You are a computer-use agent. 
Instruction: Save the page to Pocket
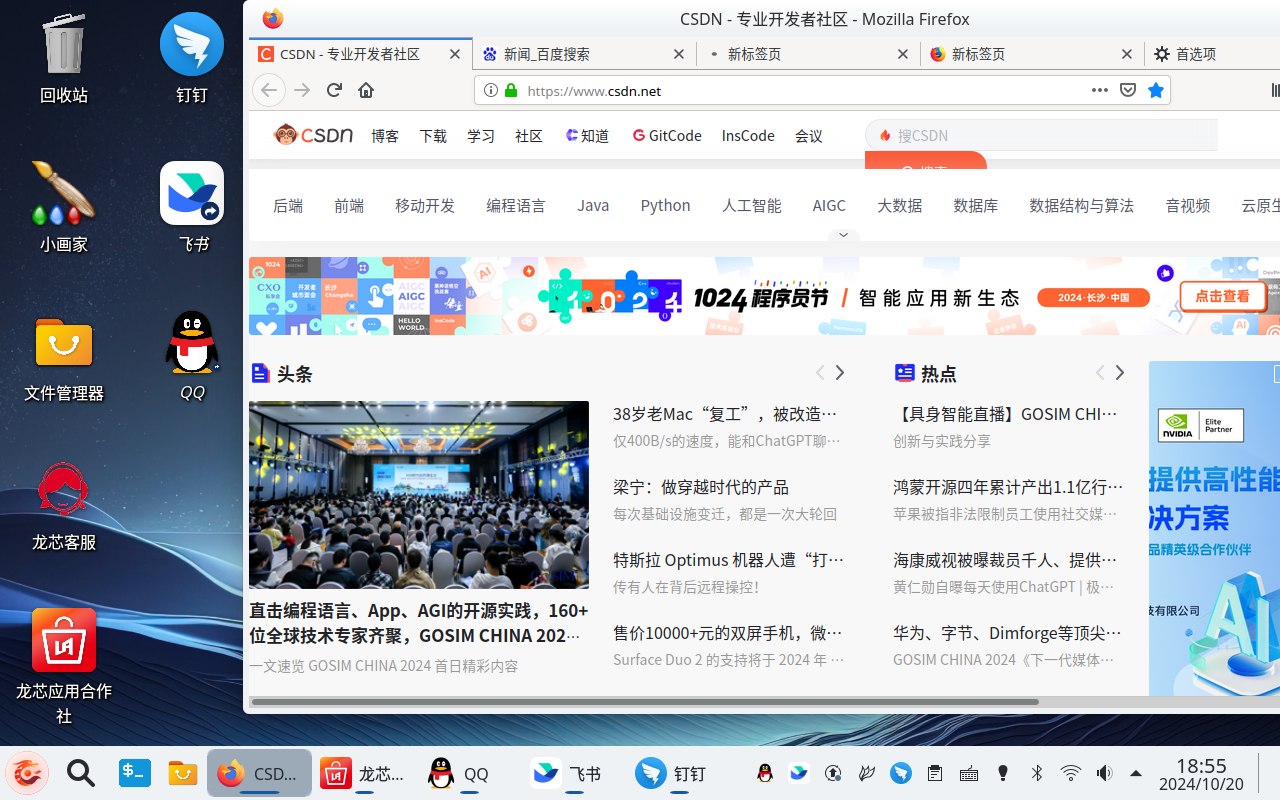pyautogui.click(x=1128, y=90)
